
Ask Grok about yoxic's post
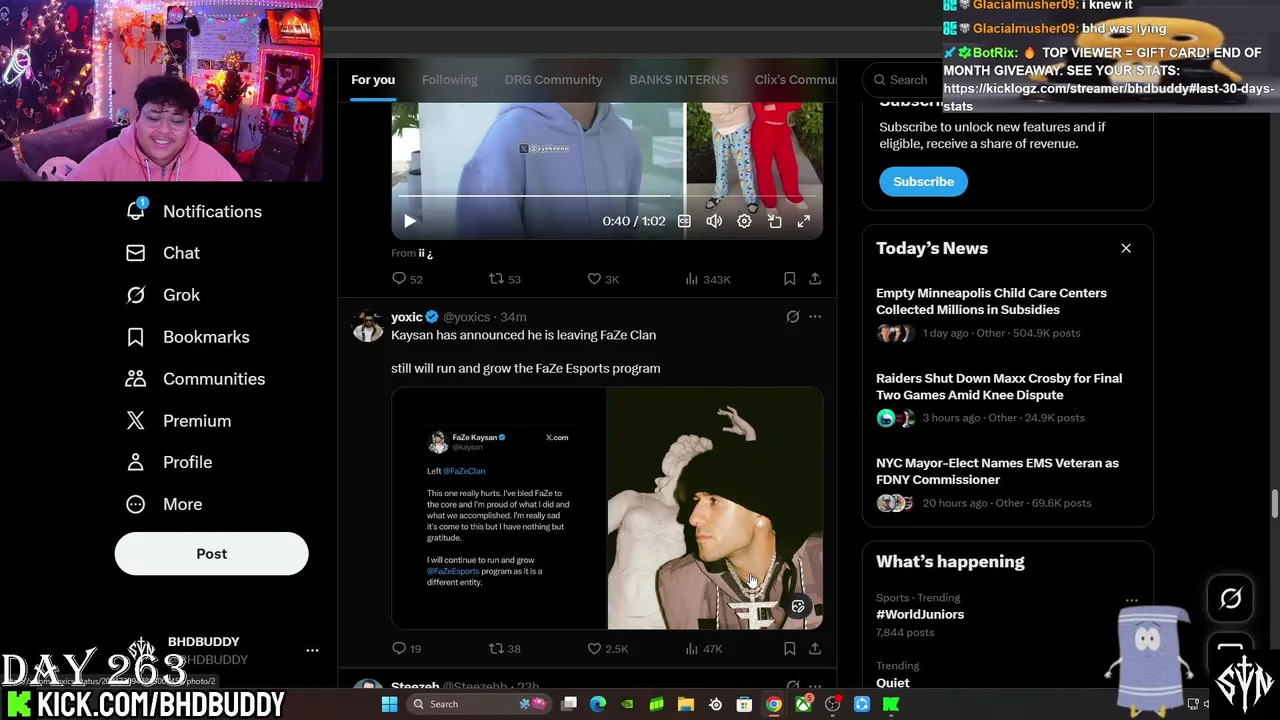tap(793, 317)
